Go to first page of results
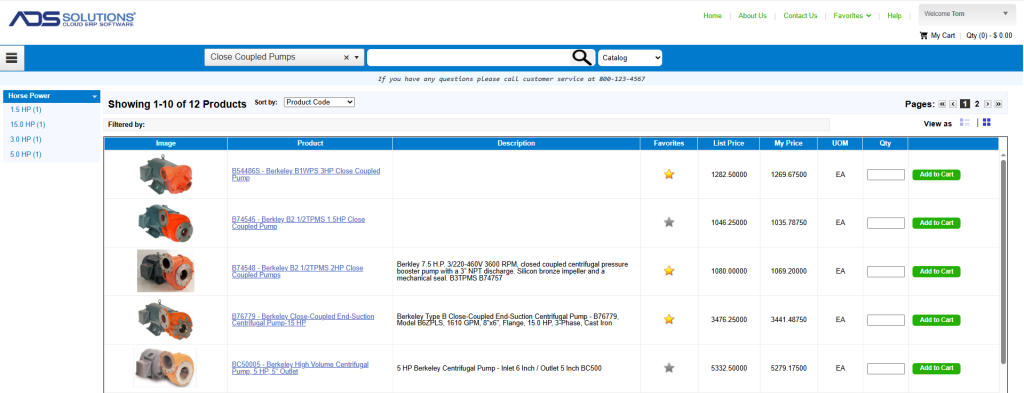Image resolution: width=1024 pixels, height=393 pixels. point(942,104)
